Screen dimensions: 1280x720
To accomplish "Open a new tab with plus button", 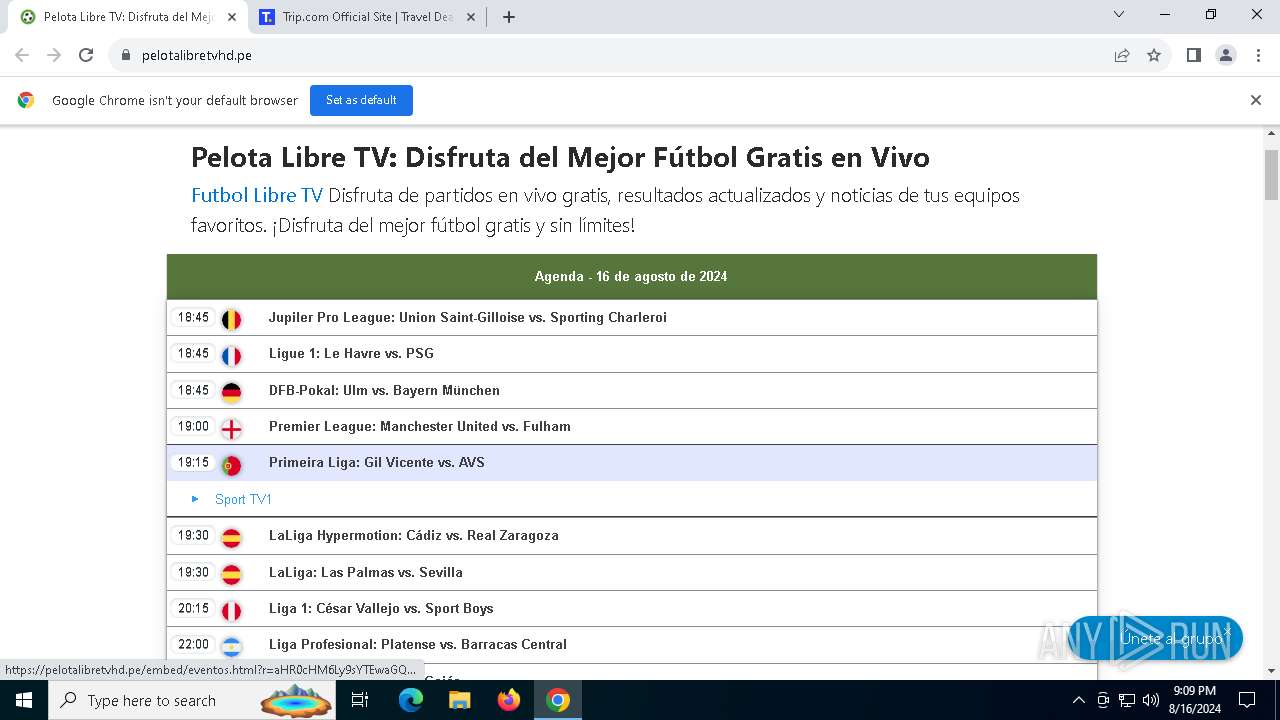I will pyautogui.click(x=508, y=17).
